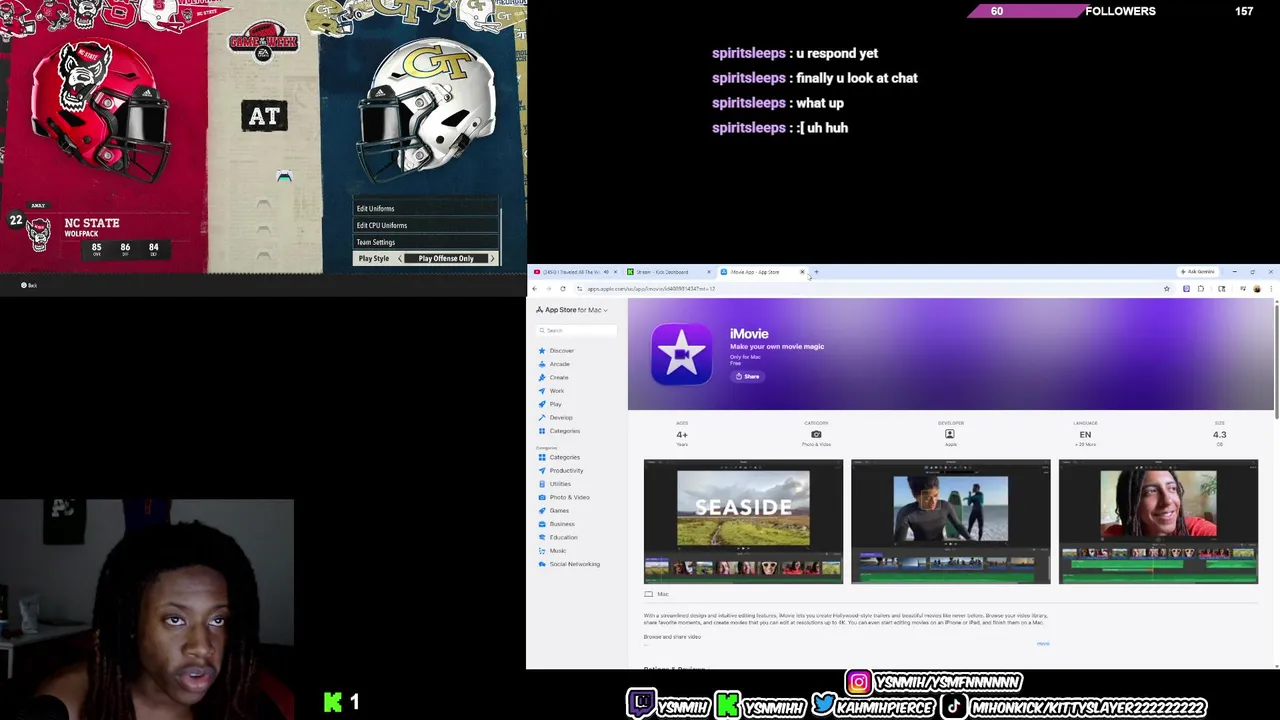Open browser three-dot menu
Viewport: 1280px width, 720px height.
tap(1271, 289)
